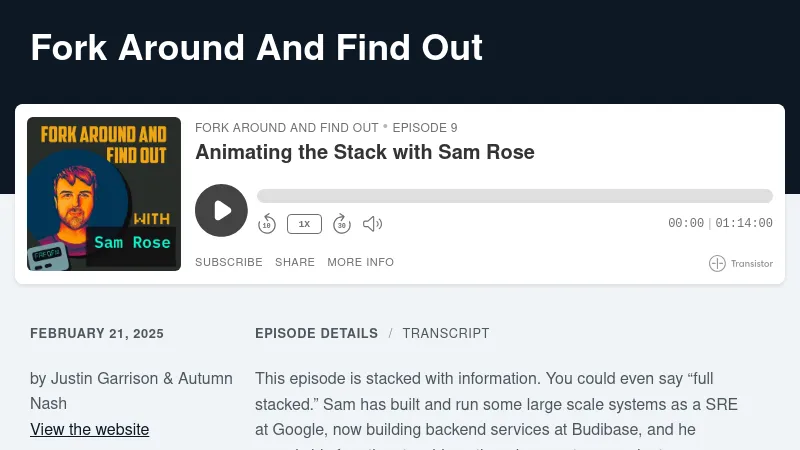Open the SHARE panel
Viewport: 800px width, 450px height.
pyautogui.click(x=295, y=262)
